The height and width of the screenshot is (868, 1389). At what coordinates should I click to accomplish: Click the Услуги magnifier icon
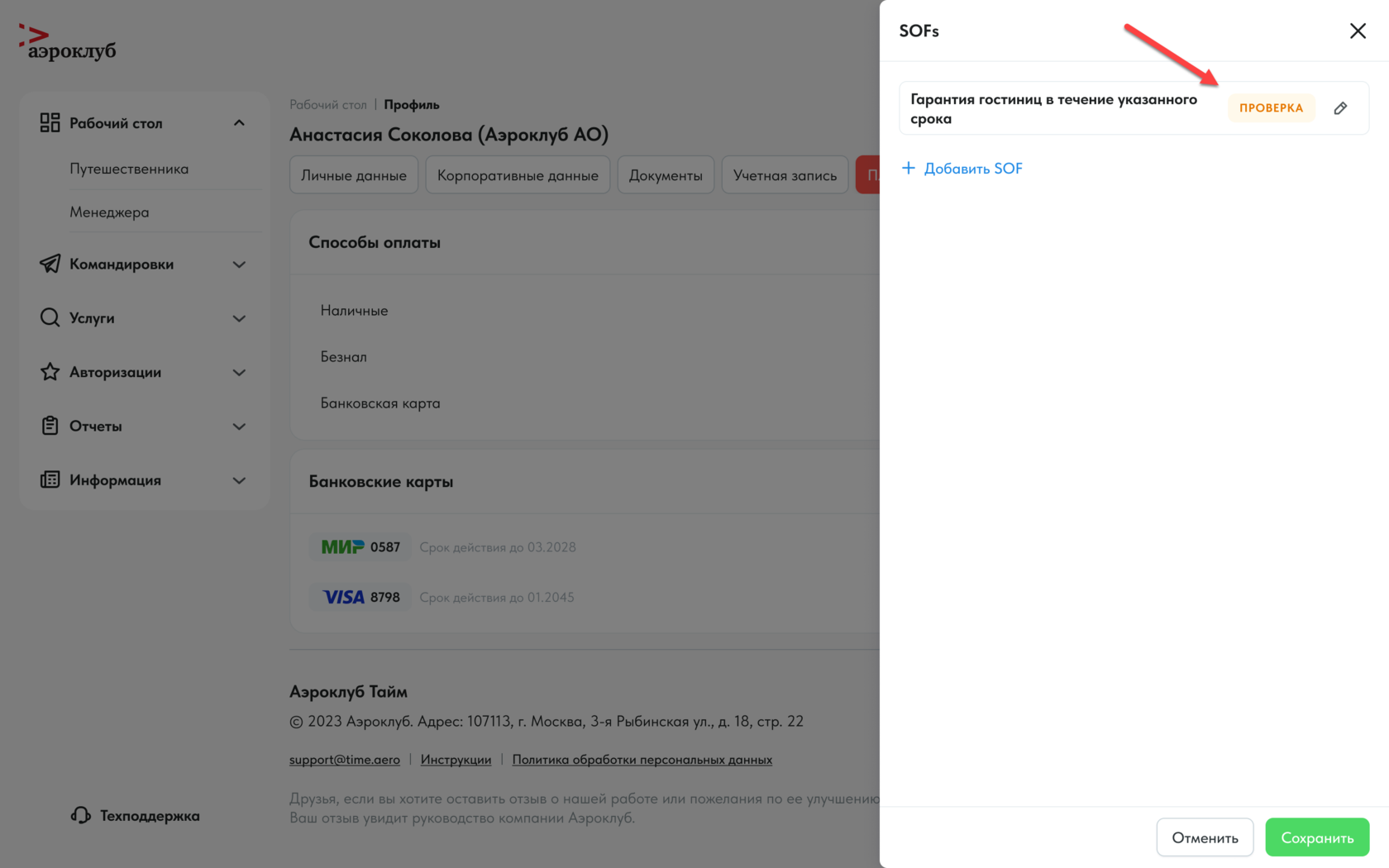click(x=50, y=318)
